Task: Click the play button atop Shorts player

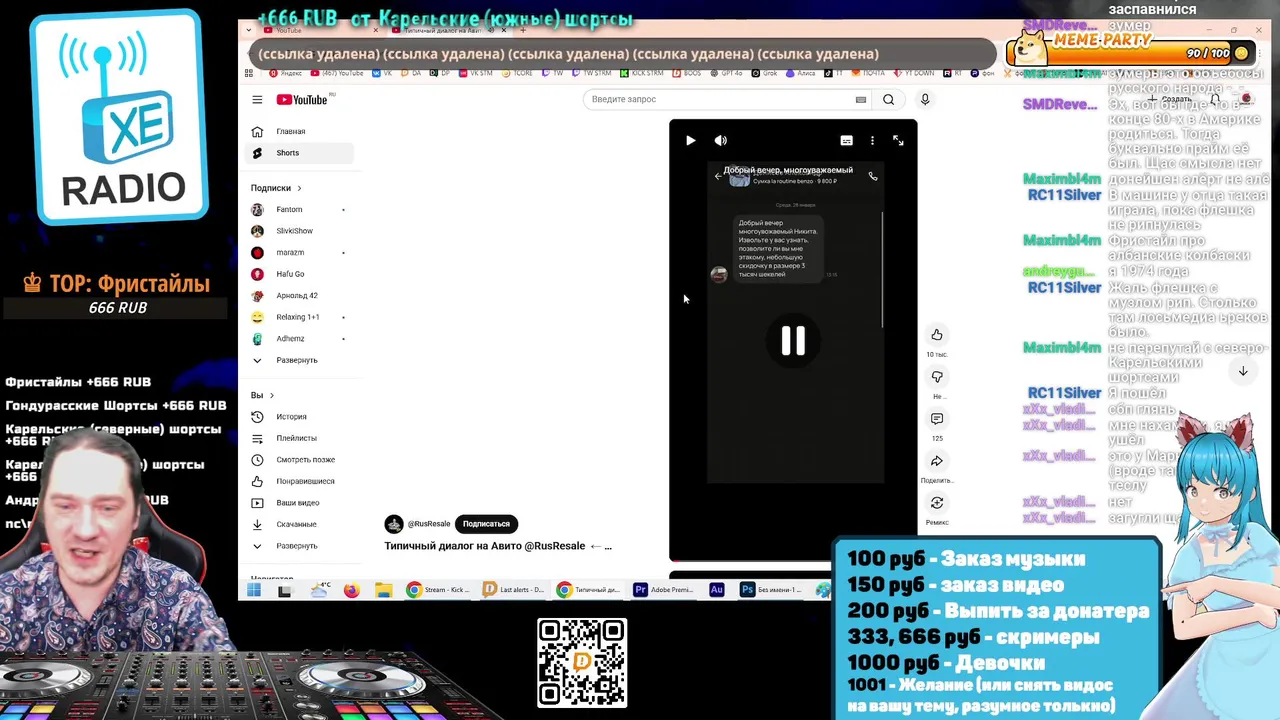Action: tap(690, 141)
